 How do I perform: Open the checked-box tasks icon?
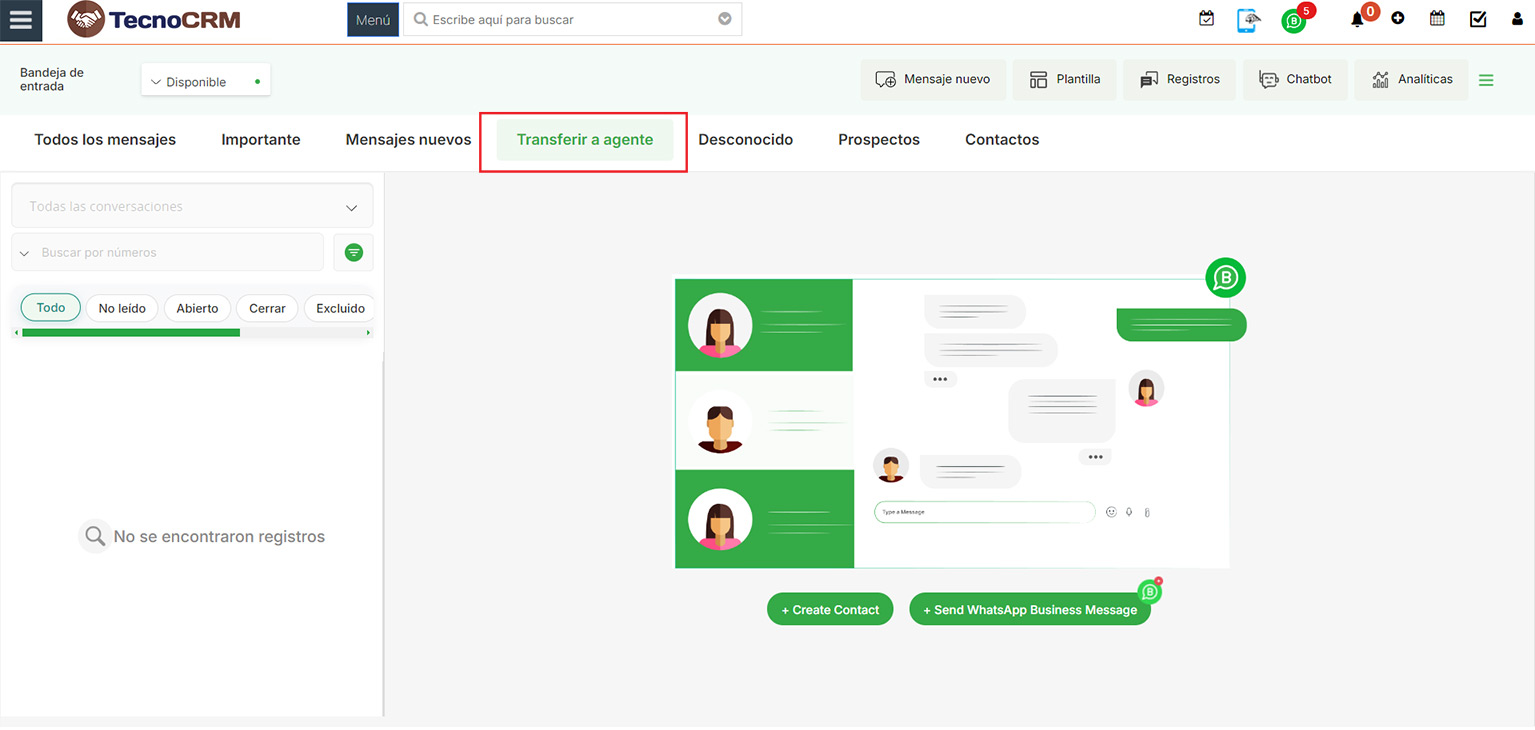point(1478,19)
